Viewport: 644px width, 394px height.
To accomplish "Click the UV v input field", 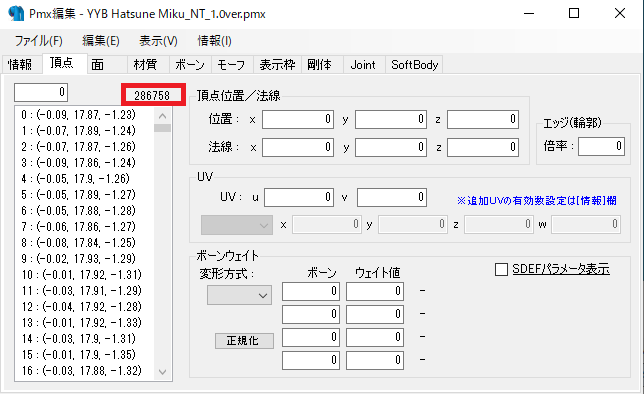I will coord(391,197).
